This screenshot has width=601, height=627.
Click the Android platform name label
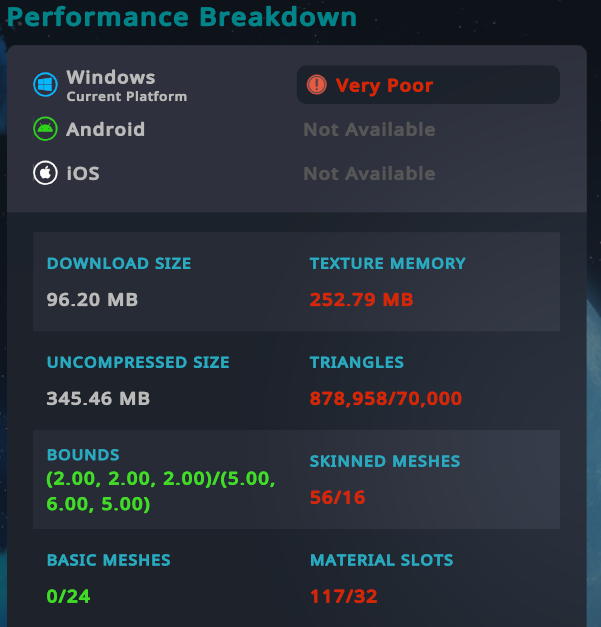(106, 130)
